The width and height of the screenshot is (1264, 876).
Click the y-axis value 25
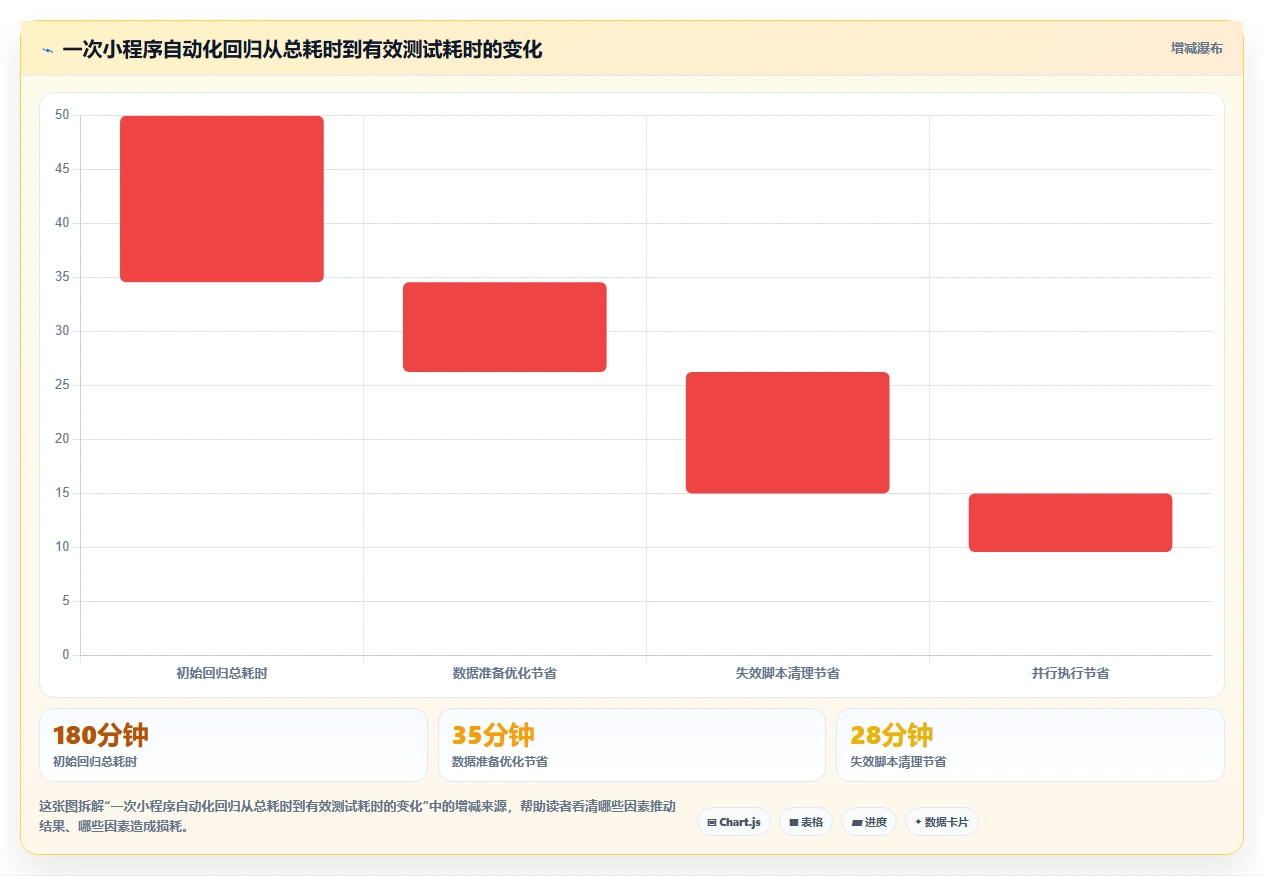coord(63,385)
